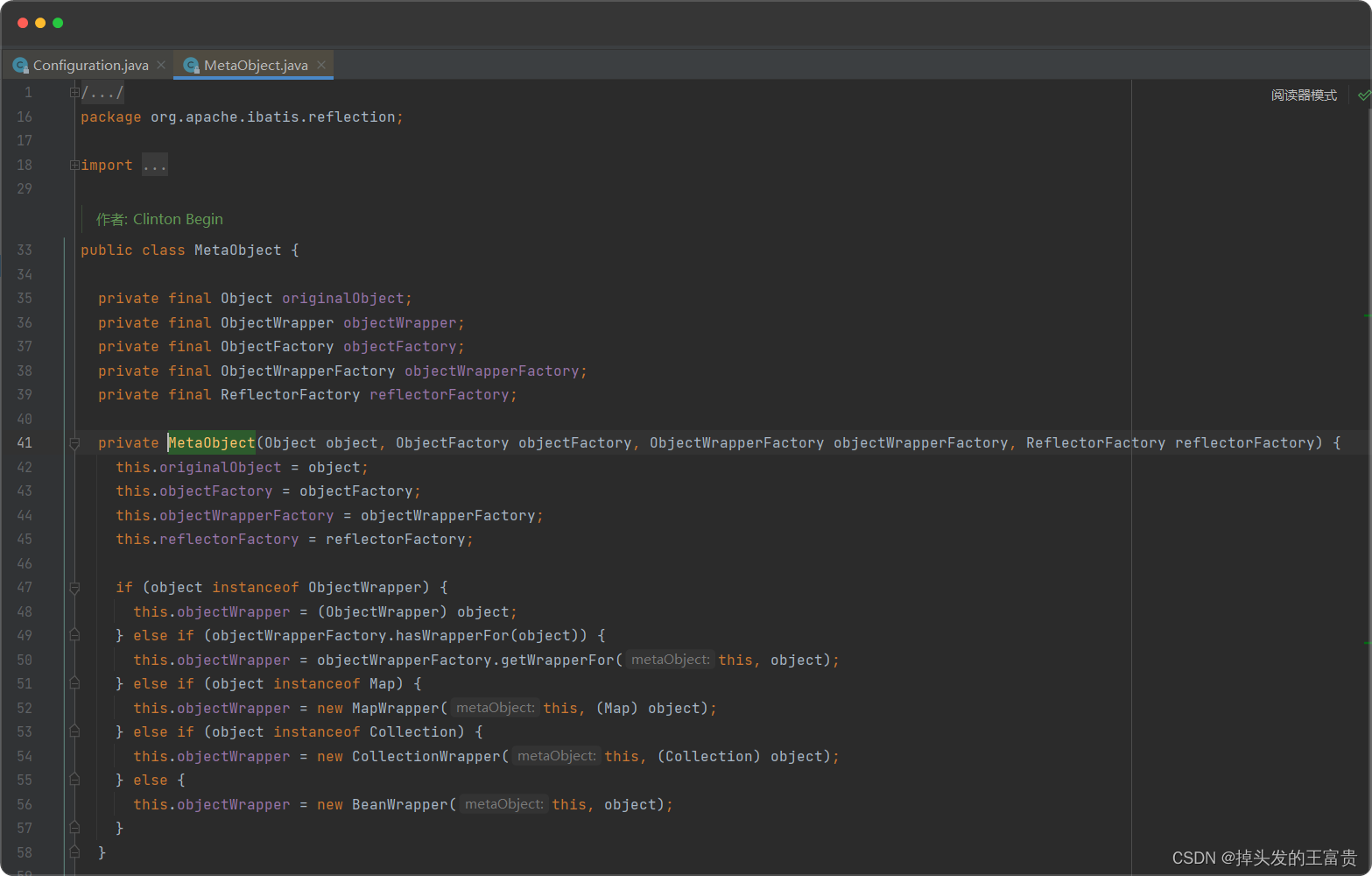Click line number 33 in the gutter
Screen dimensions: 1372x876
(x=24, y=251)
